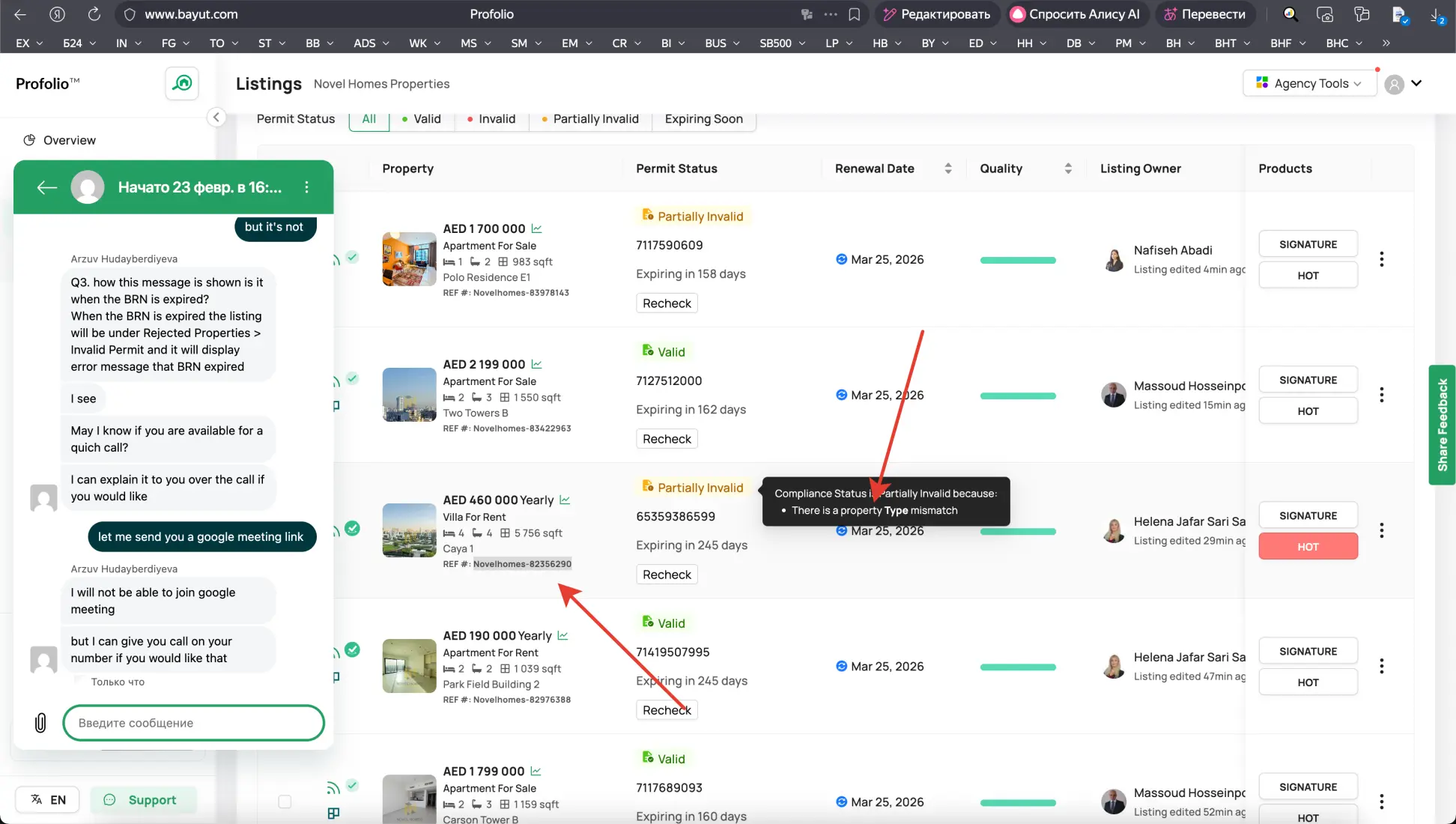Sort listings by Renewal Date

click(948, 169)
